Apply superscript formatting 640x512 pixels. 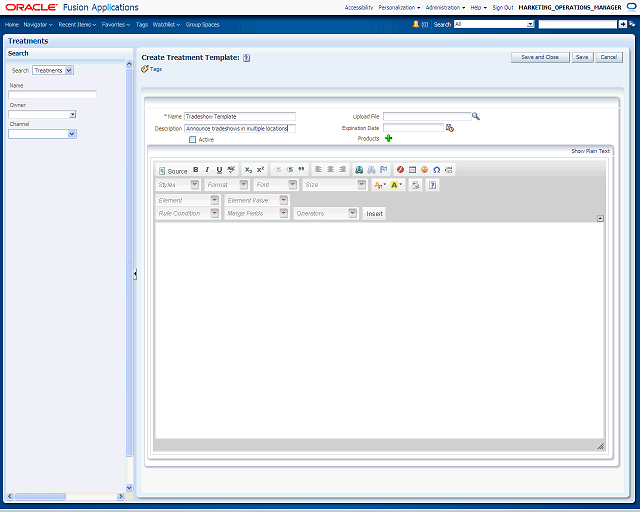click(x=260, y=170)
